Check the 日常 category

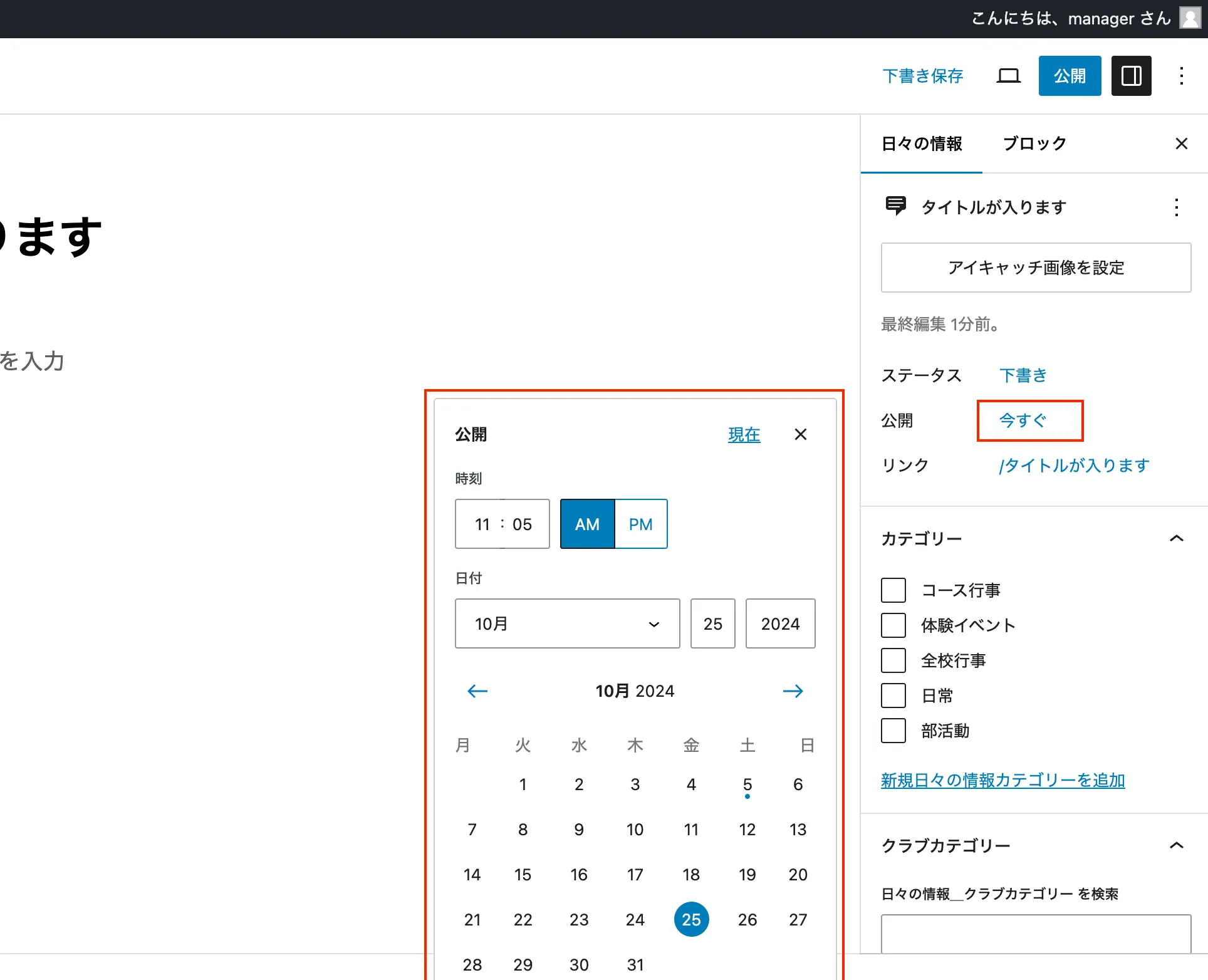[893, 696]
